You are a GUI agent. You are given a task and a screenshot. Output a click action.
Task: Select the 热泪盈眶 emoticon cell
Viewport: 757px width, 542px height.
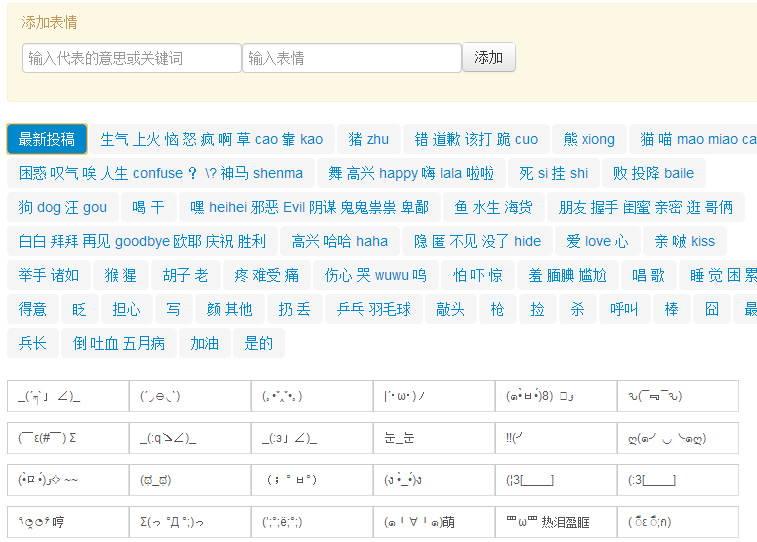[556, 522]
